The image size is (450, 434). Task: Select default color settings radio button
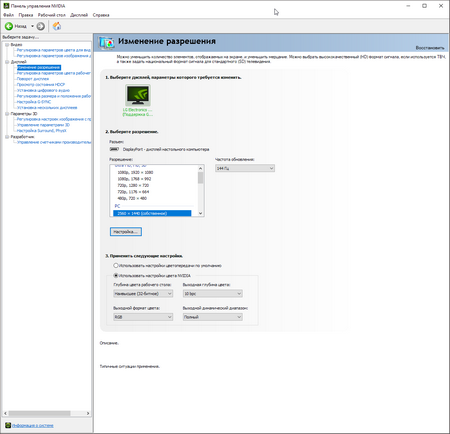click(116, 266)
